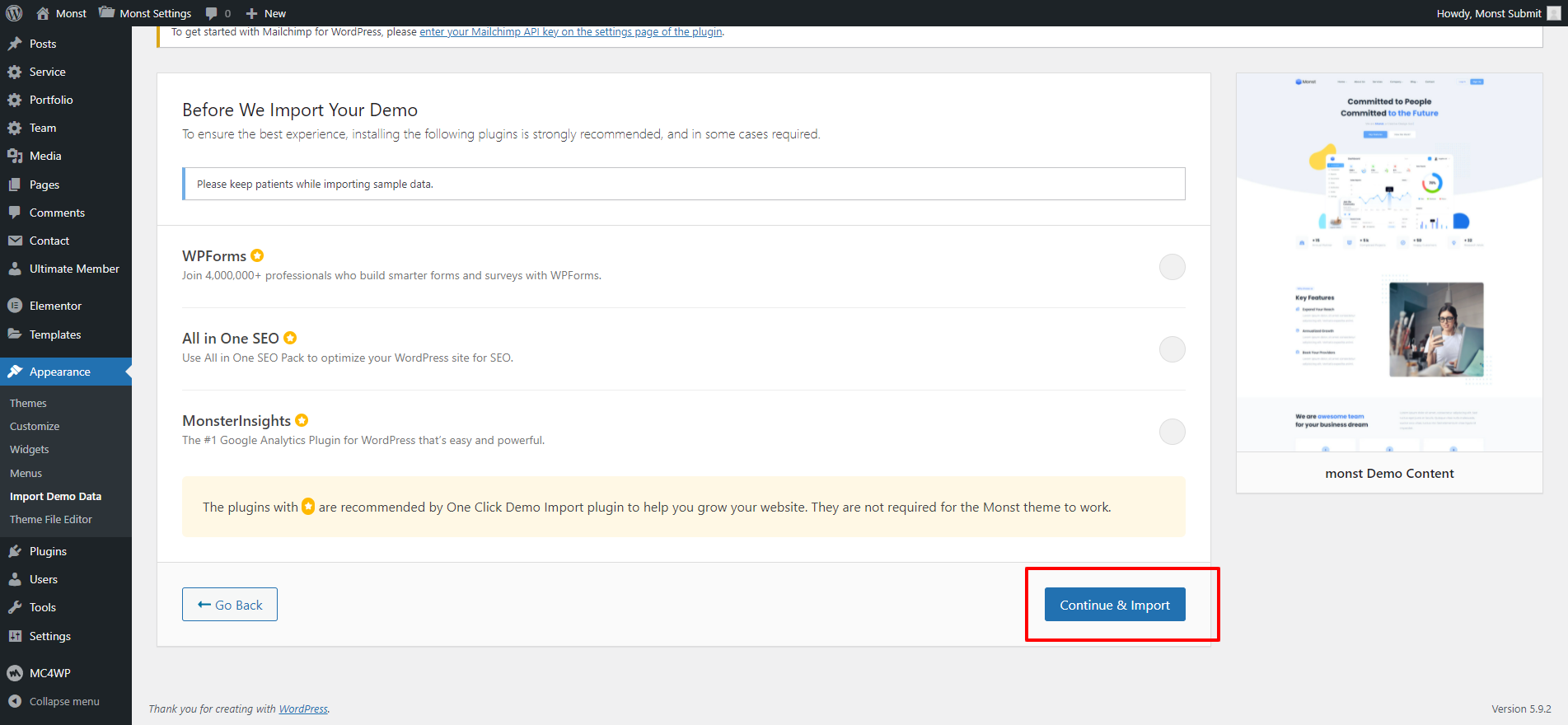Click the Posts pin icon in sidebar
The image size is (1568, 725).
(15, 44)
